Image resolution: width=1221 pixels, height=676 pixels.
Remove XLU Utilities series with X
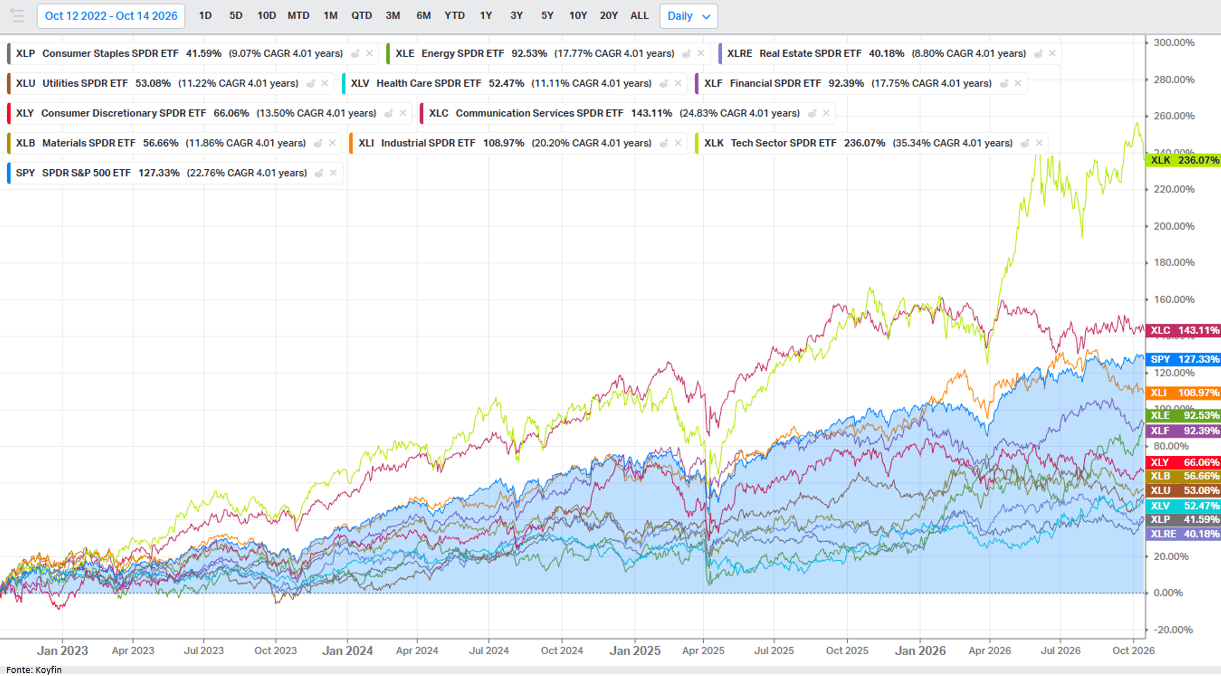(x=324, y=83)
